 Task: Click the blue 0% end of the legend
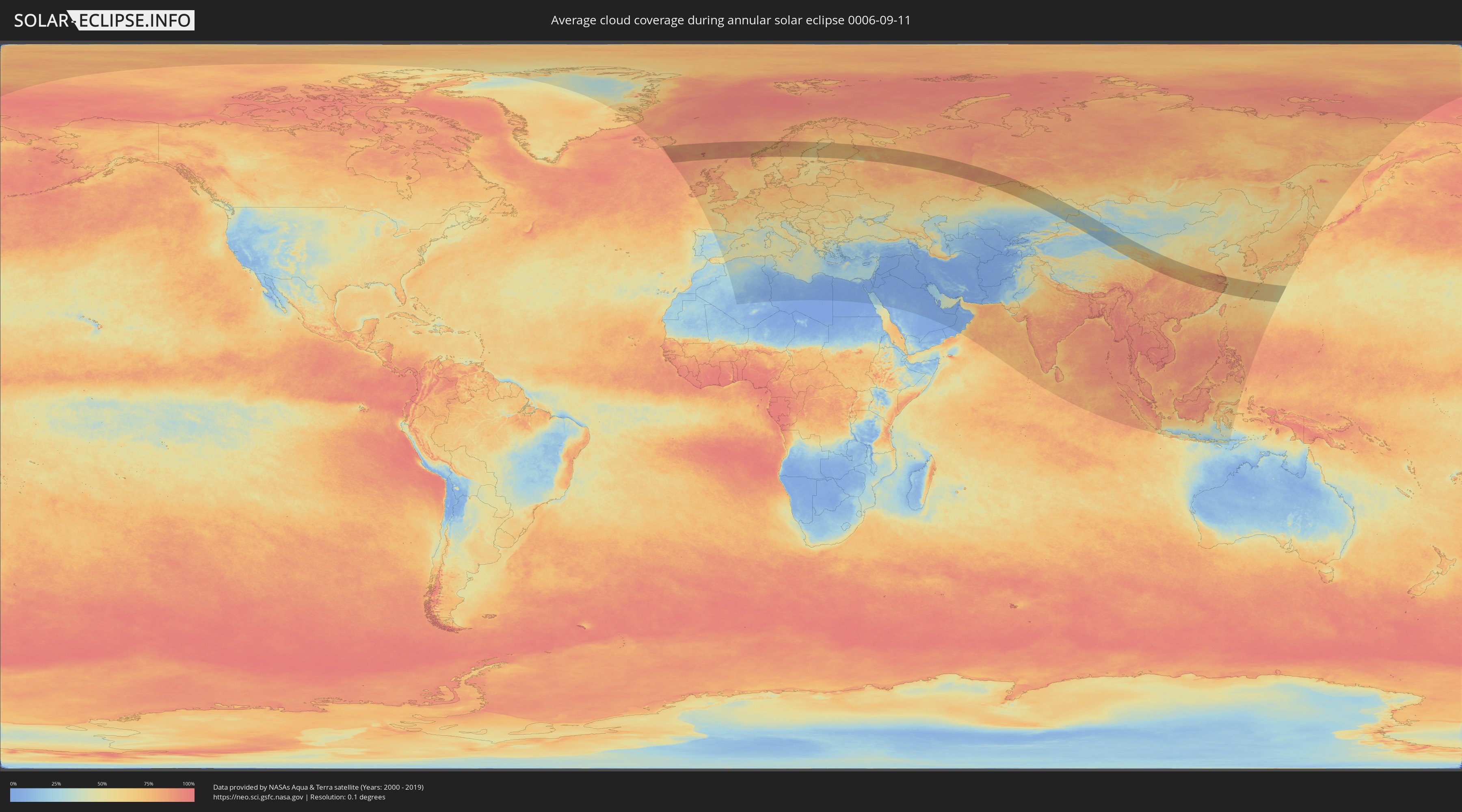[x=14, y=795]
